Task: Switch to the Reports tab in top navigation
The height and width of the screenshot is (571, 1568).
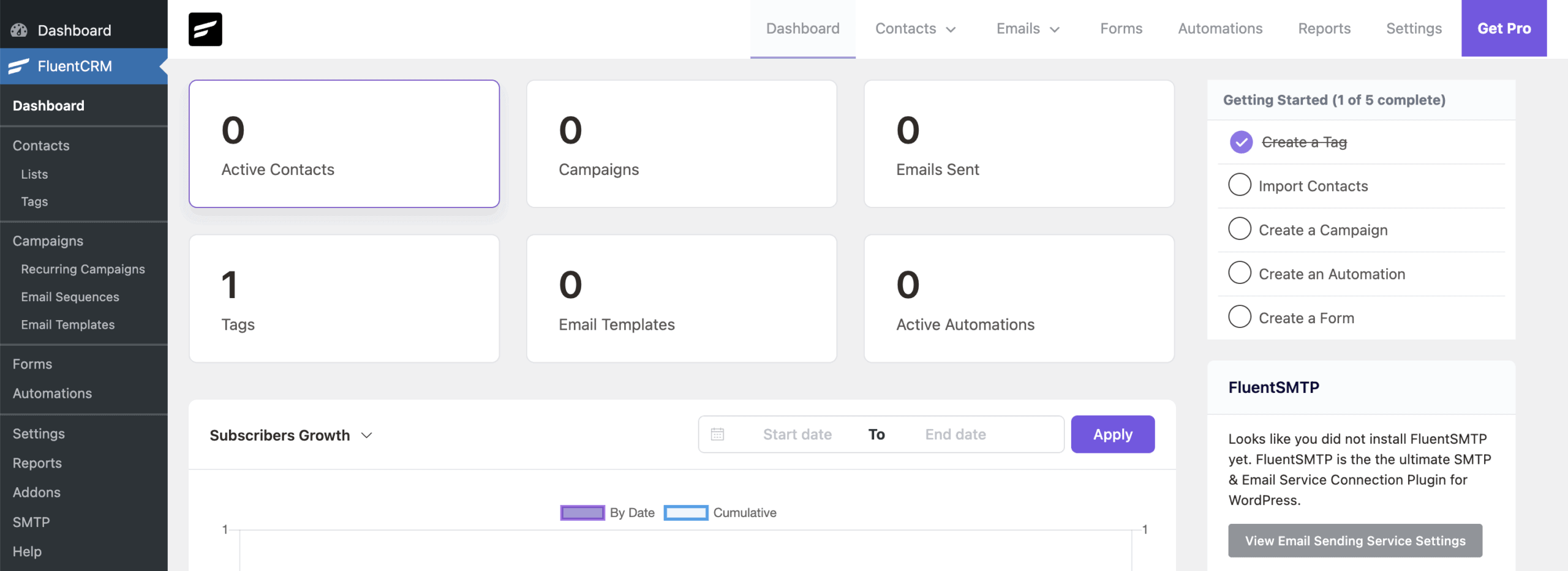Action: click(1324, 28)
